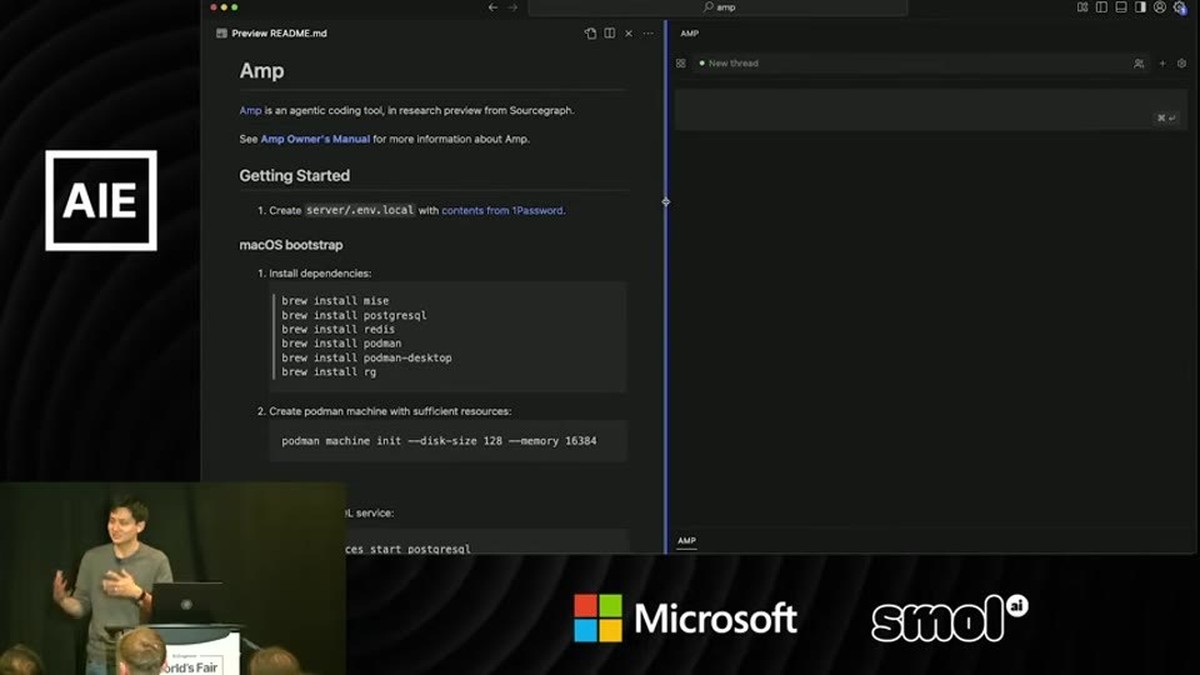This screenshot has width=1200, height=675.
Task: Open the accounts icon in title bar
Action: pyautogui.click(x=1160, y=7)
